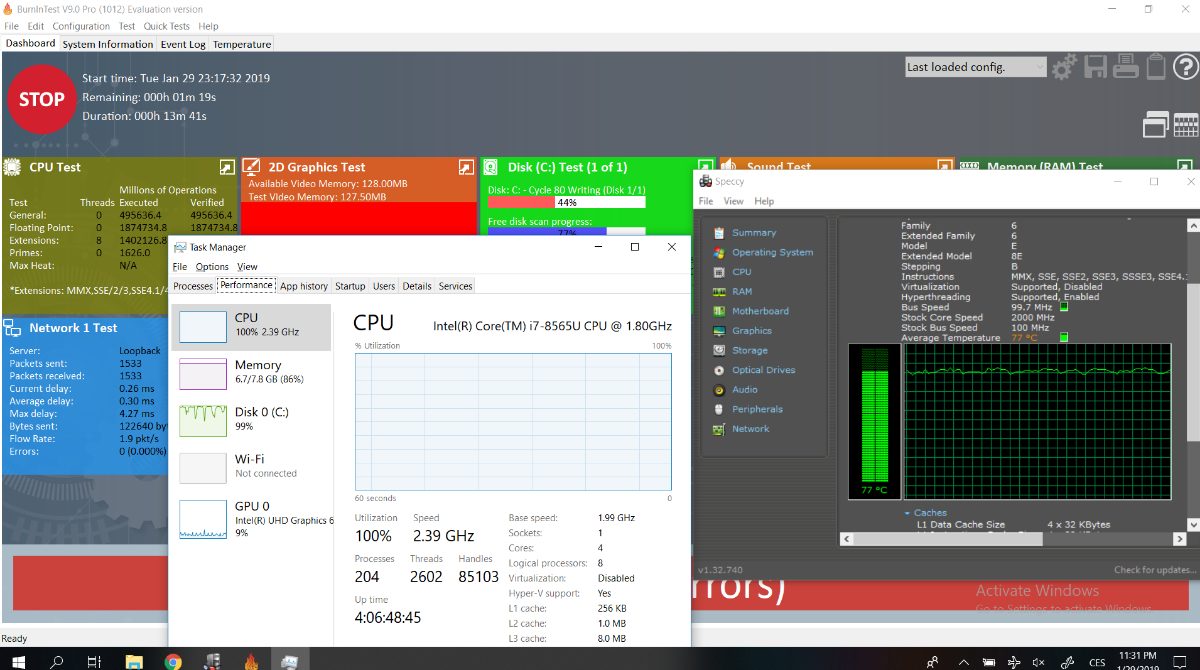1200x670 pixels.
Task: Collapse the Caches section in Speccy
Action: point(907,513)
